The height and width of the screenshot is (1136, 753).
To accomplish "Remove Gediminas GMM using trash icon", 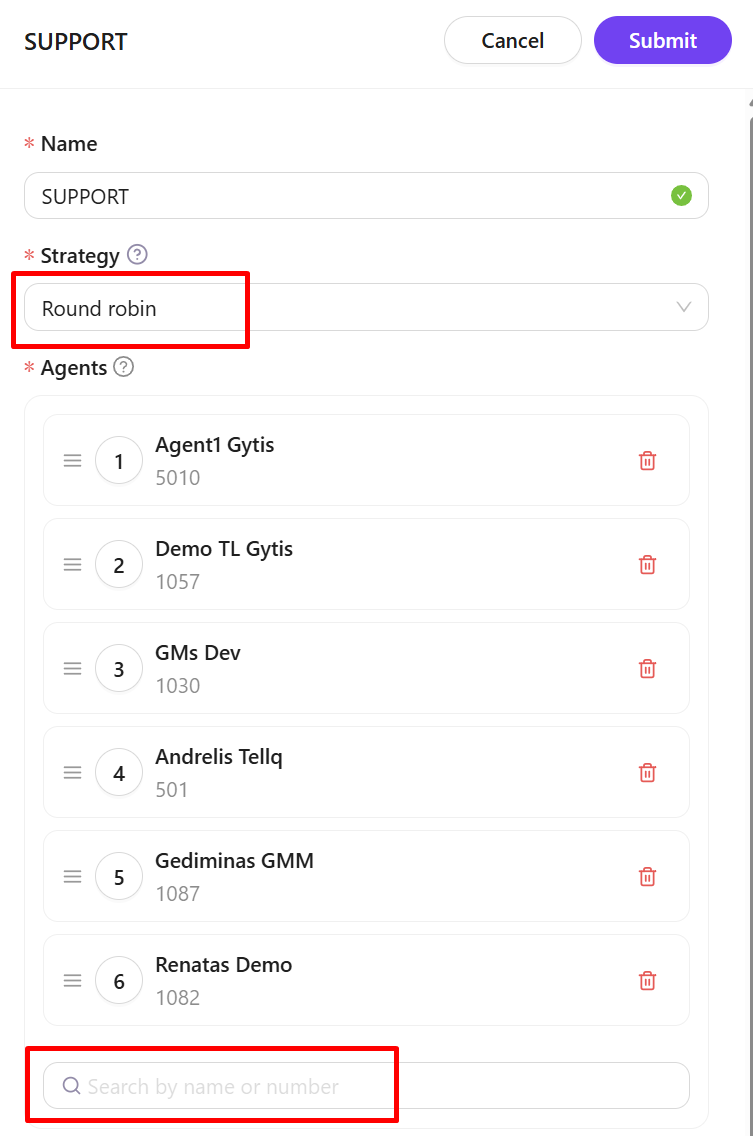I will pos(647,877).
